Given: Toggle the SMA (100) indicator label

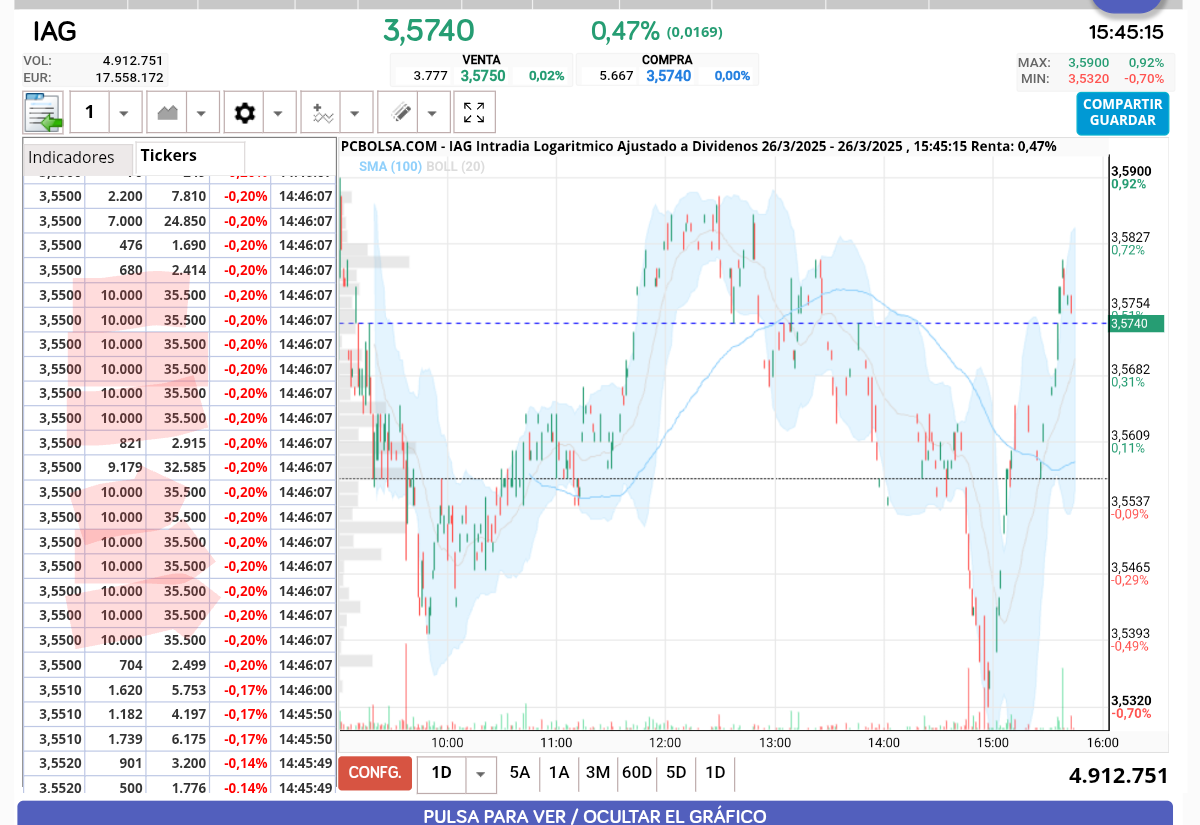Looking at the screenshot, I should pos(391,167).
